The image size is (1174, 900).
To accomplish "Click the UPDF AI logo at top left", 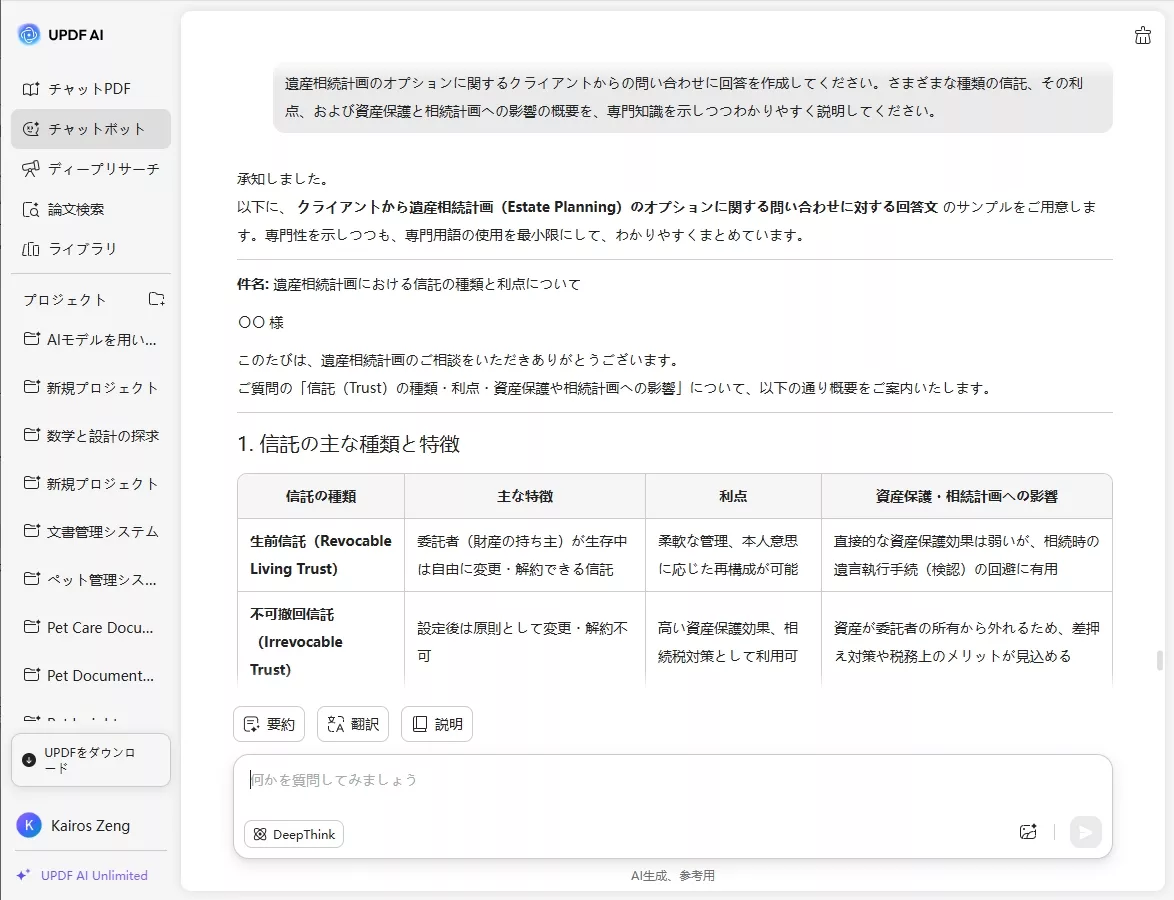I will [60, 34].
